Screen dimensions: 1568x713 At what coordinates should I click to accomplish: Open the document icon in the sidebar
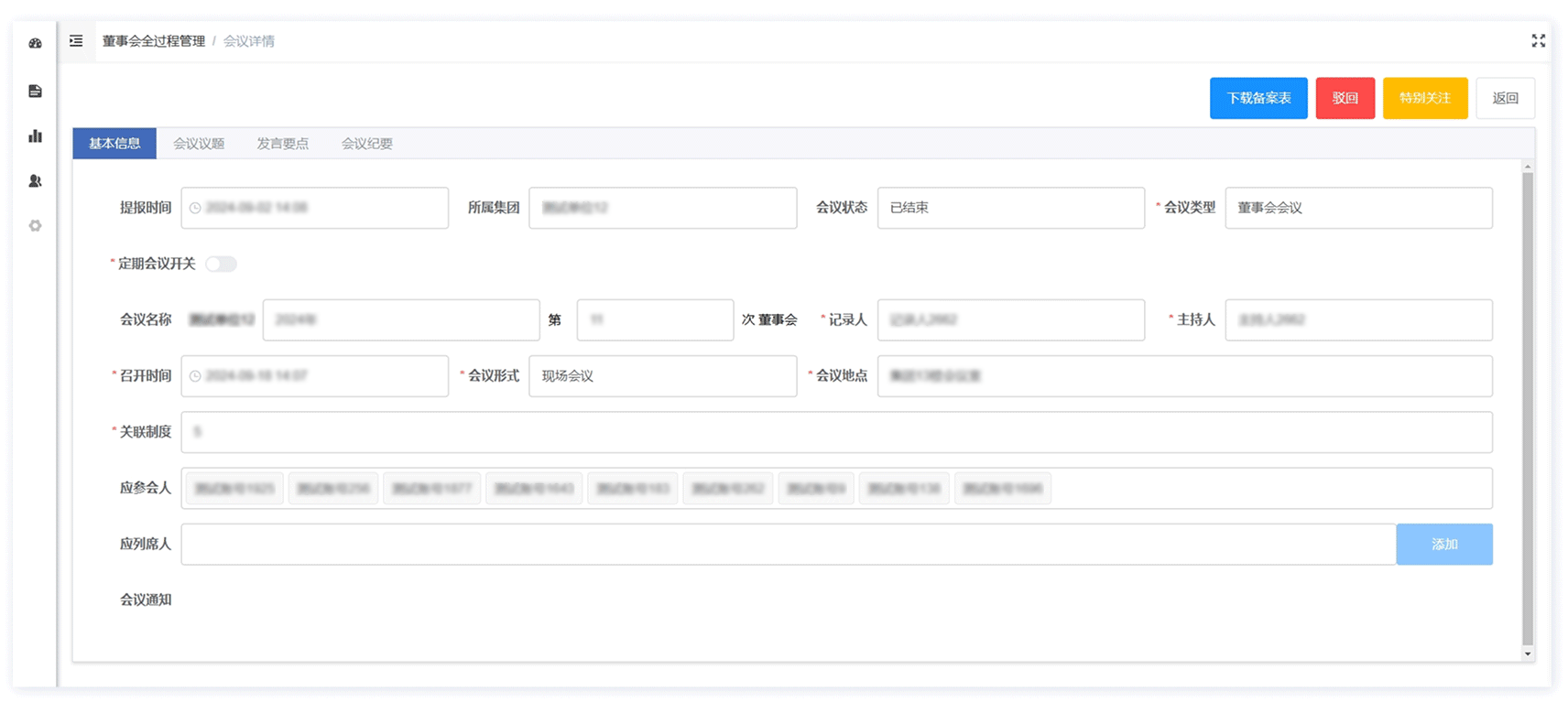click(35, 91)
